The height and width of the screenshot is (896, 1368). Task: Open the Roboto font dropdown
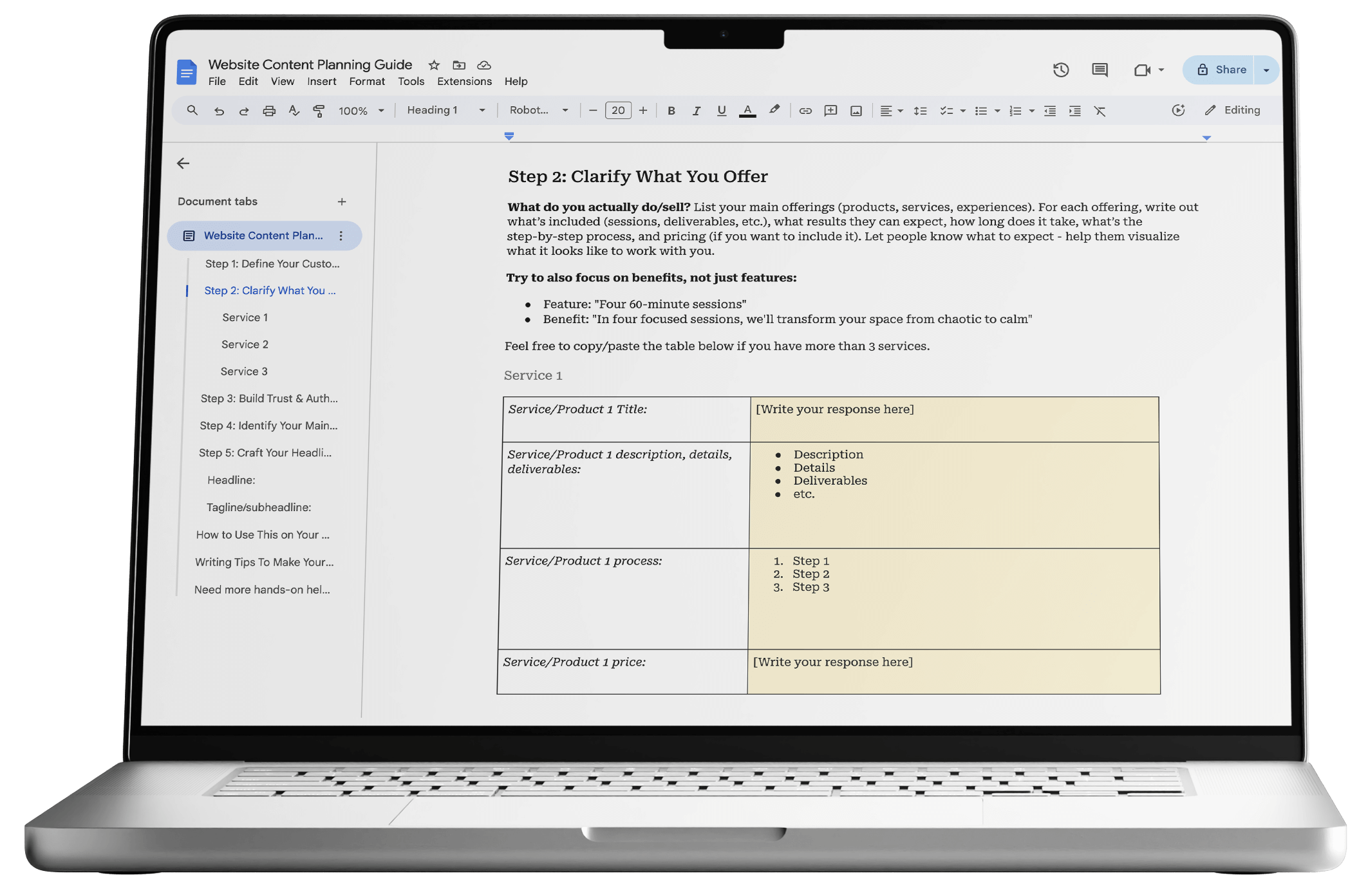point(538,110)
